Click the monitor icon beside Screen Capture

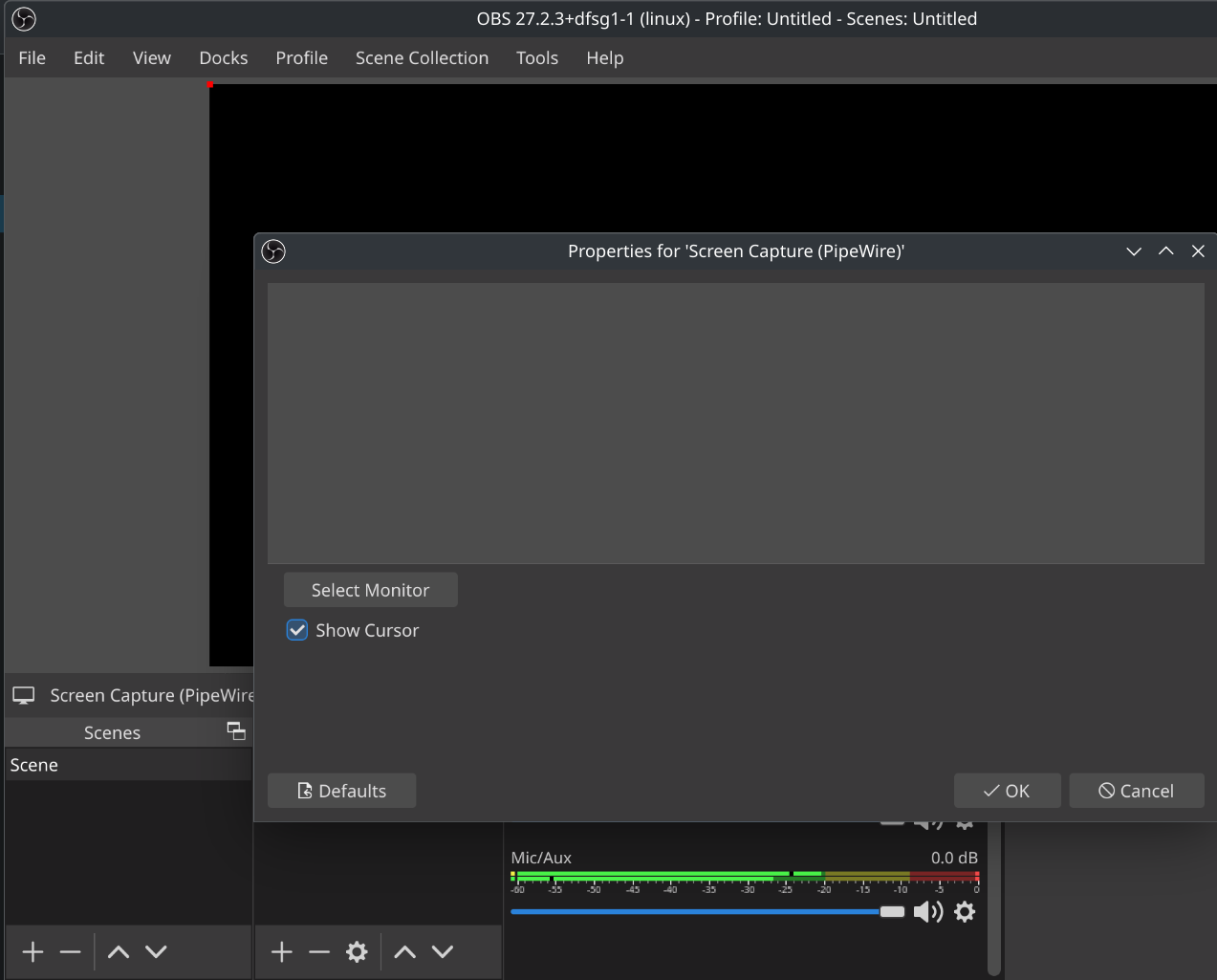[x=24, y=695]
